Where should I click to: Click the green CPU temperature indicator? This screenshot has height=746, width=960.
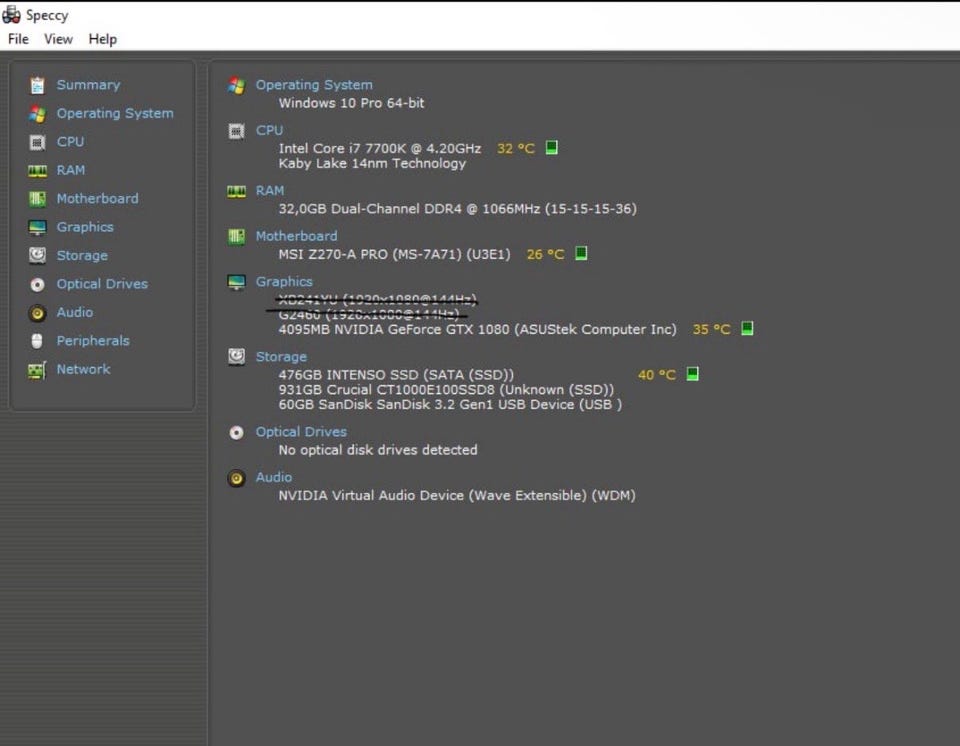[x=552, y=148]
